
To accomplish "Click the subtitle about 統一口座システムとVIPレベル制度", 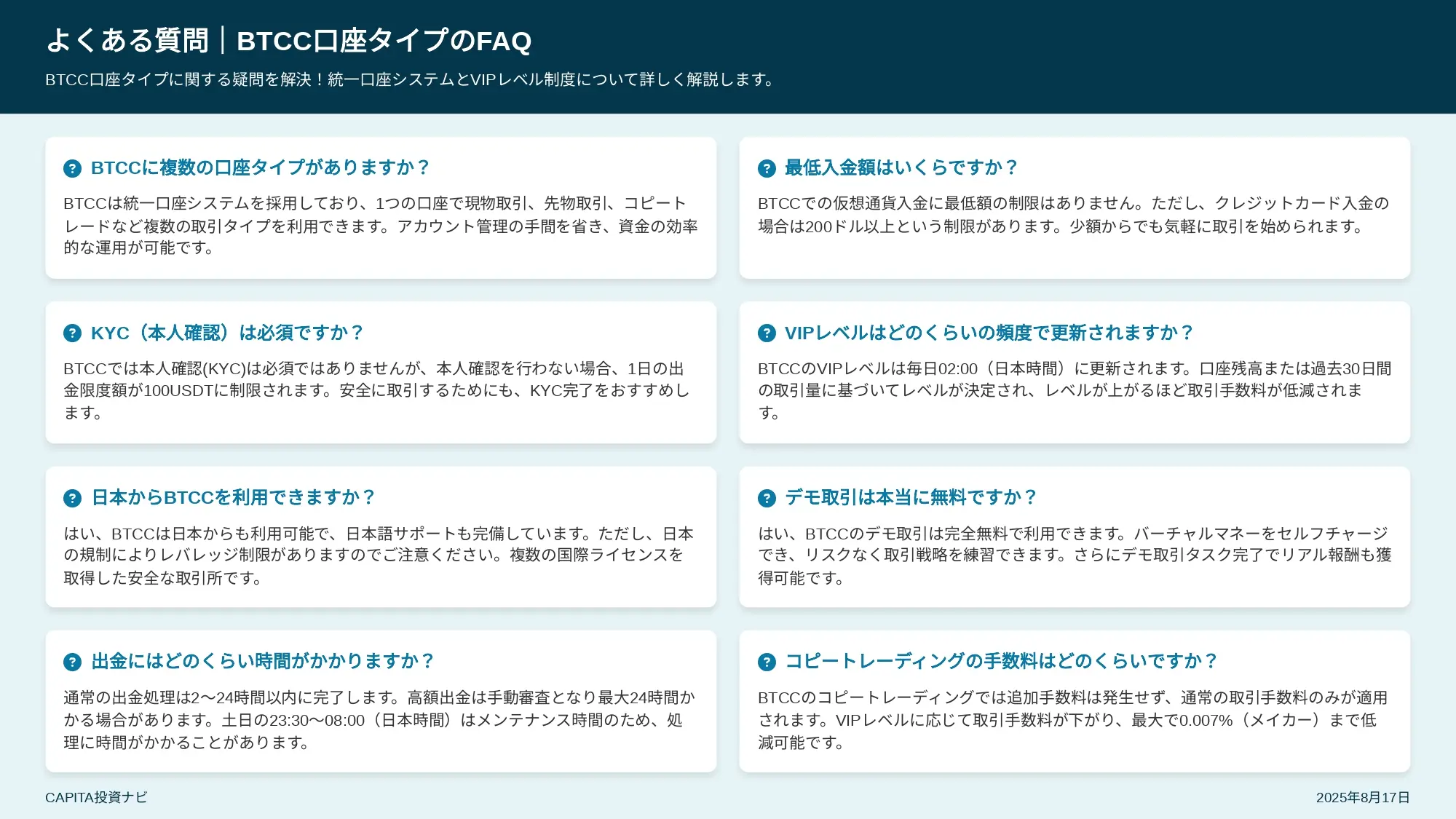I will (x=410, y=79).
